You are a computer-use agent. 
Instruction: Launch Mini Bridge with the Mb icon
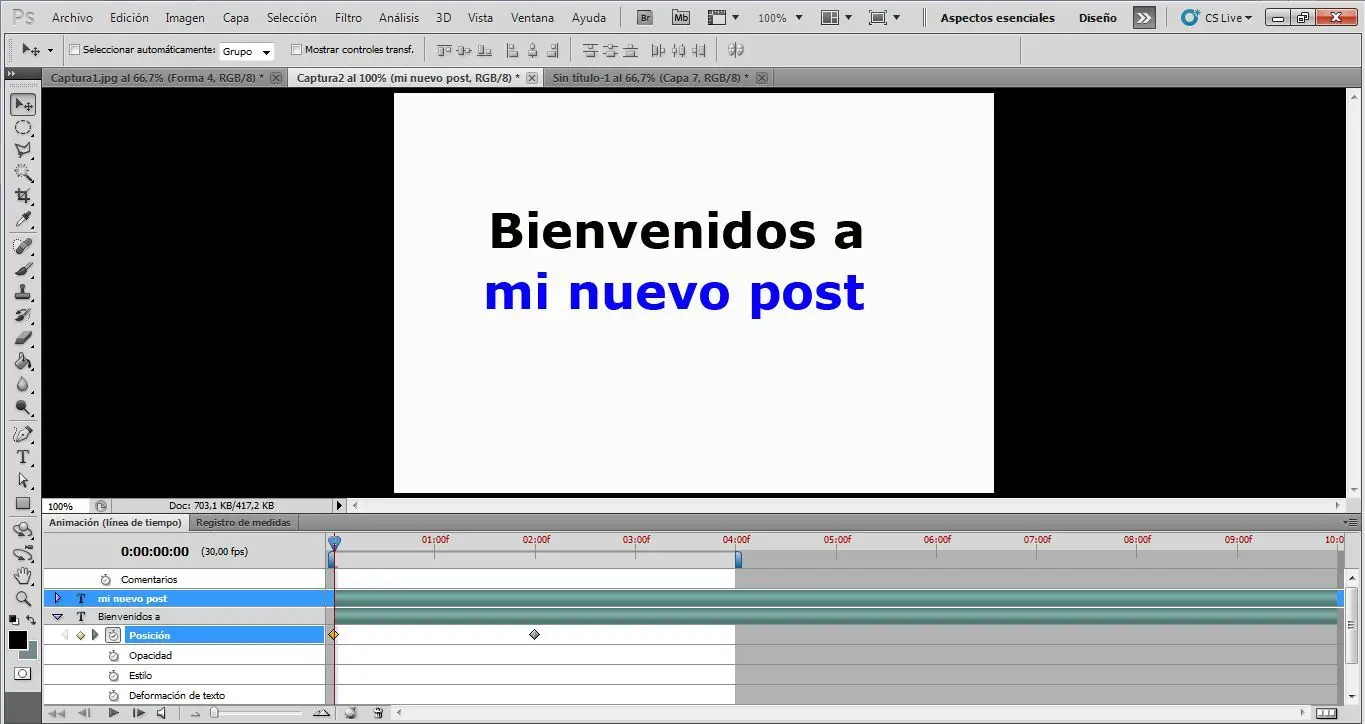tap(681, 18)
